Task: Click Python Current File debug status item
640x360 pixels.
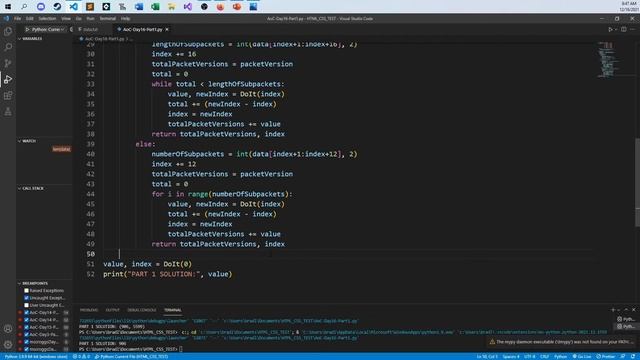Action: coord(131,356)
